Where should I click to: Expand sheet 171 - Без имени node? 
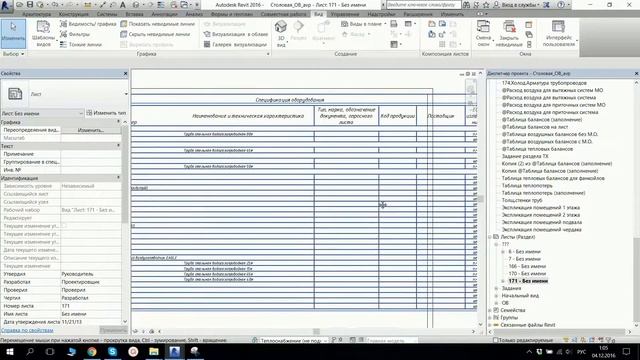click(x=503, y=281)
